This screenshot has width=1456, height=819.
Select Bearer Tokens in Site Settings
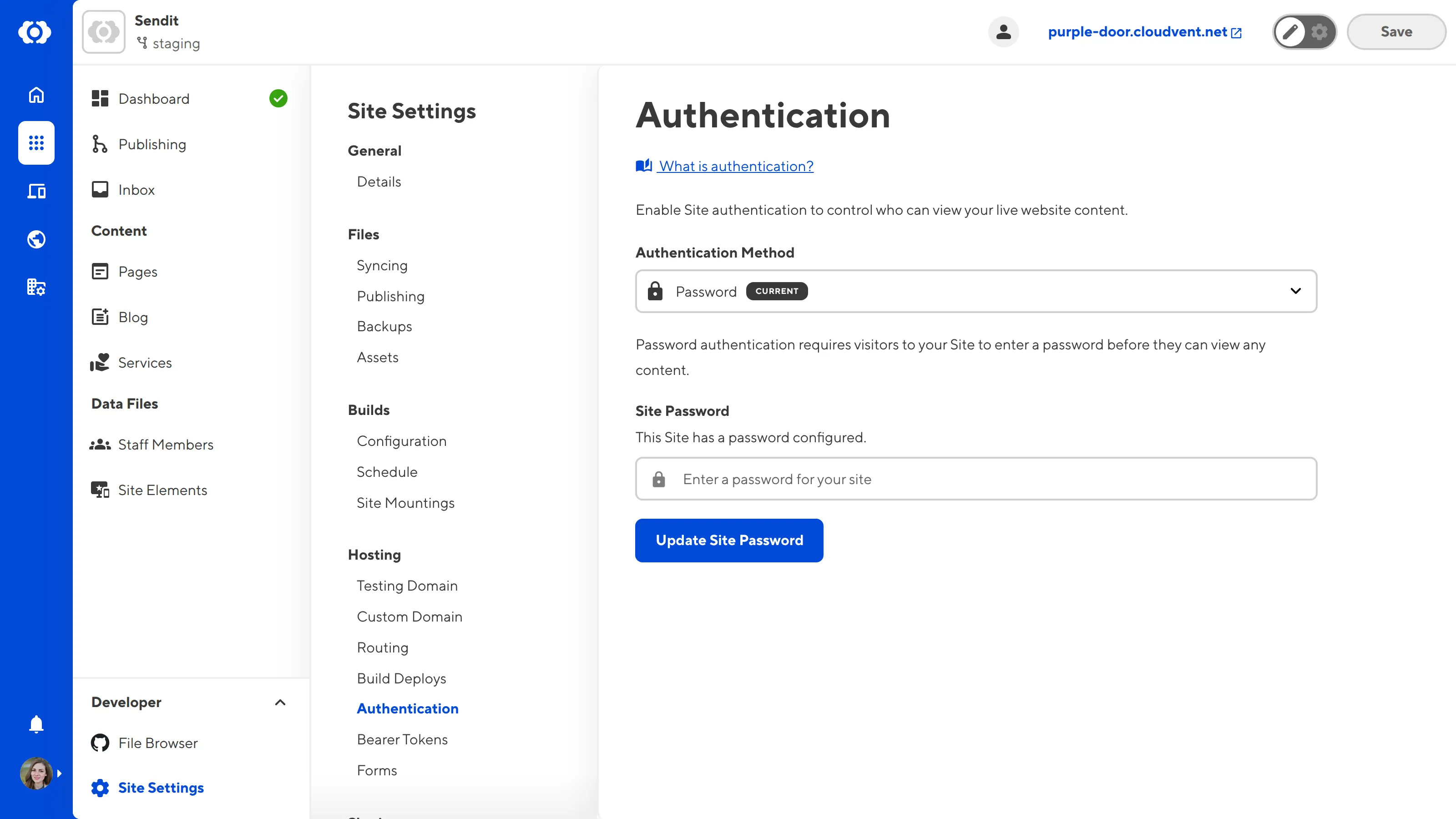tap(402, 739)
